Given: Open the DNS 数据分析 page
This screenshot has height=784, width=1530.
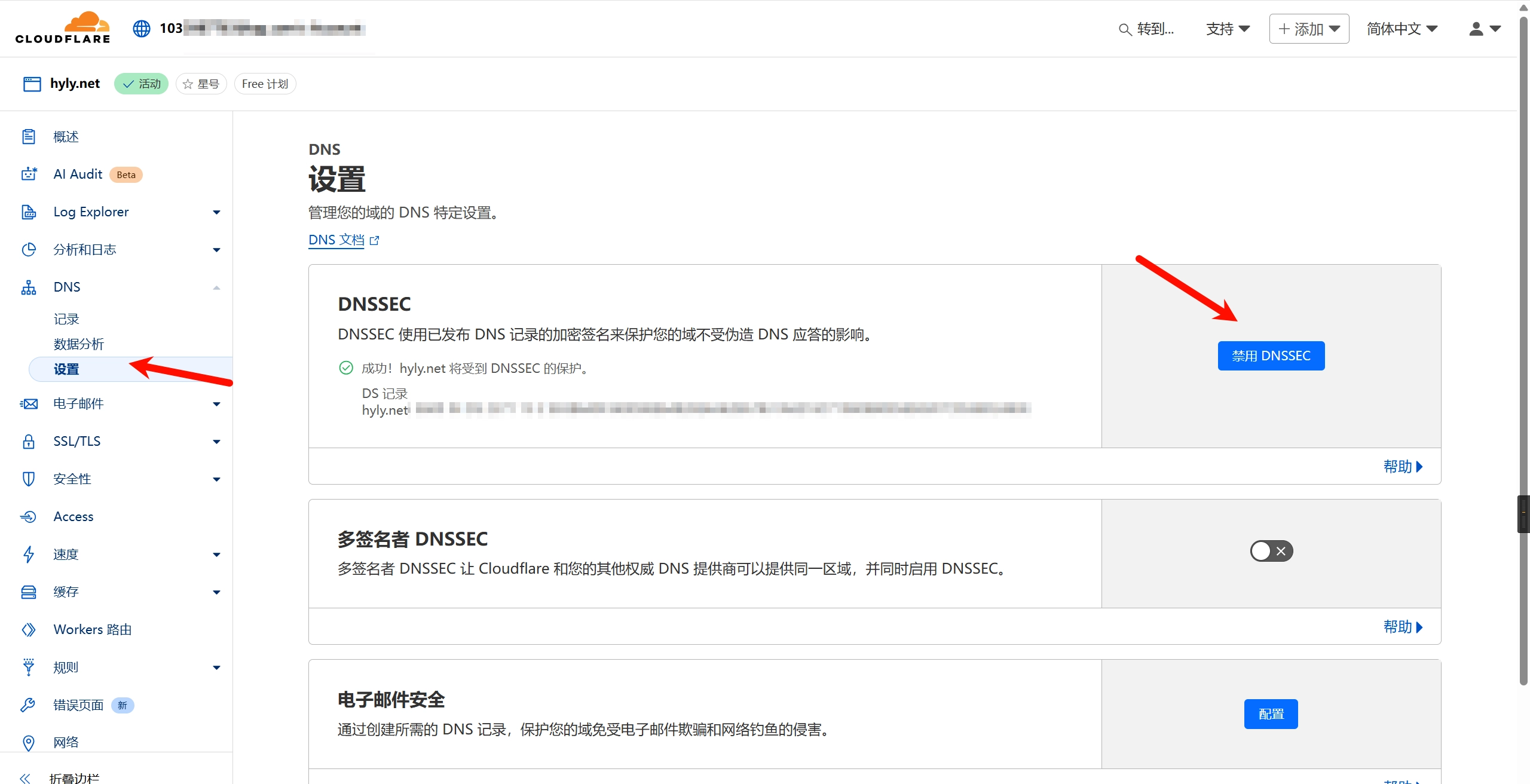Looking at the screenshot, I should [79, 344].
